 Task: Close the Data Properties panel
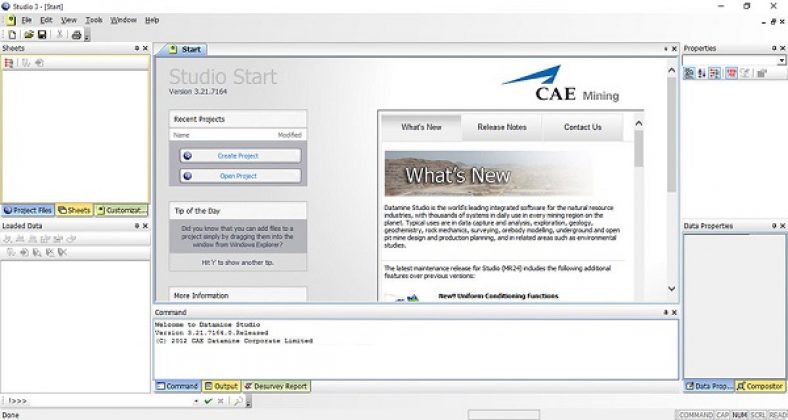point(782,226)
